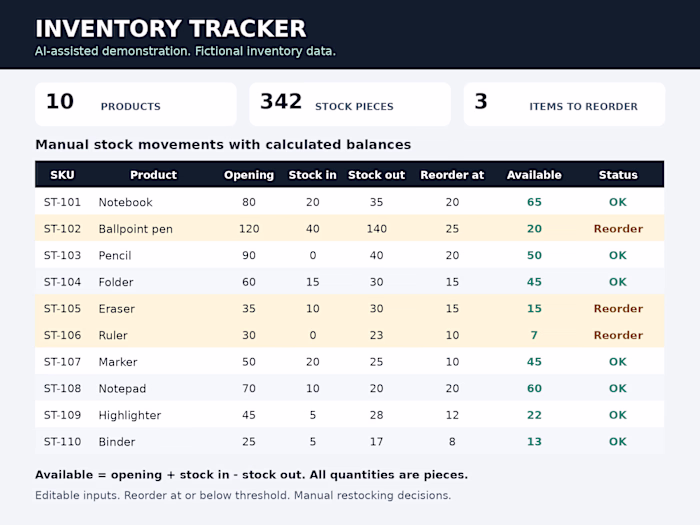The image size is (700, 525).
Task: Select SKU cell ST-109
Action: click(62, 415)
